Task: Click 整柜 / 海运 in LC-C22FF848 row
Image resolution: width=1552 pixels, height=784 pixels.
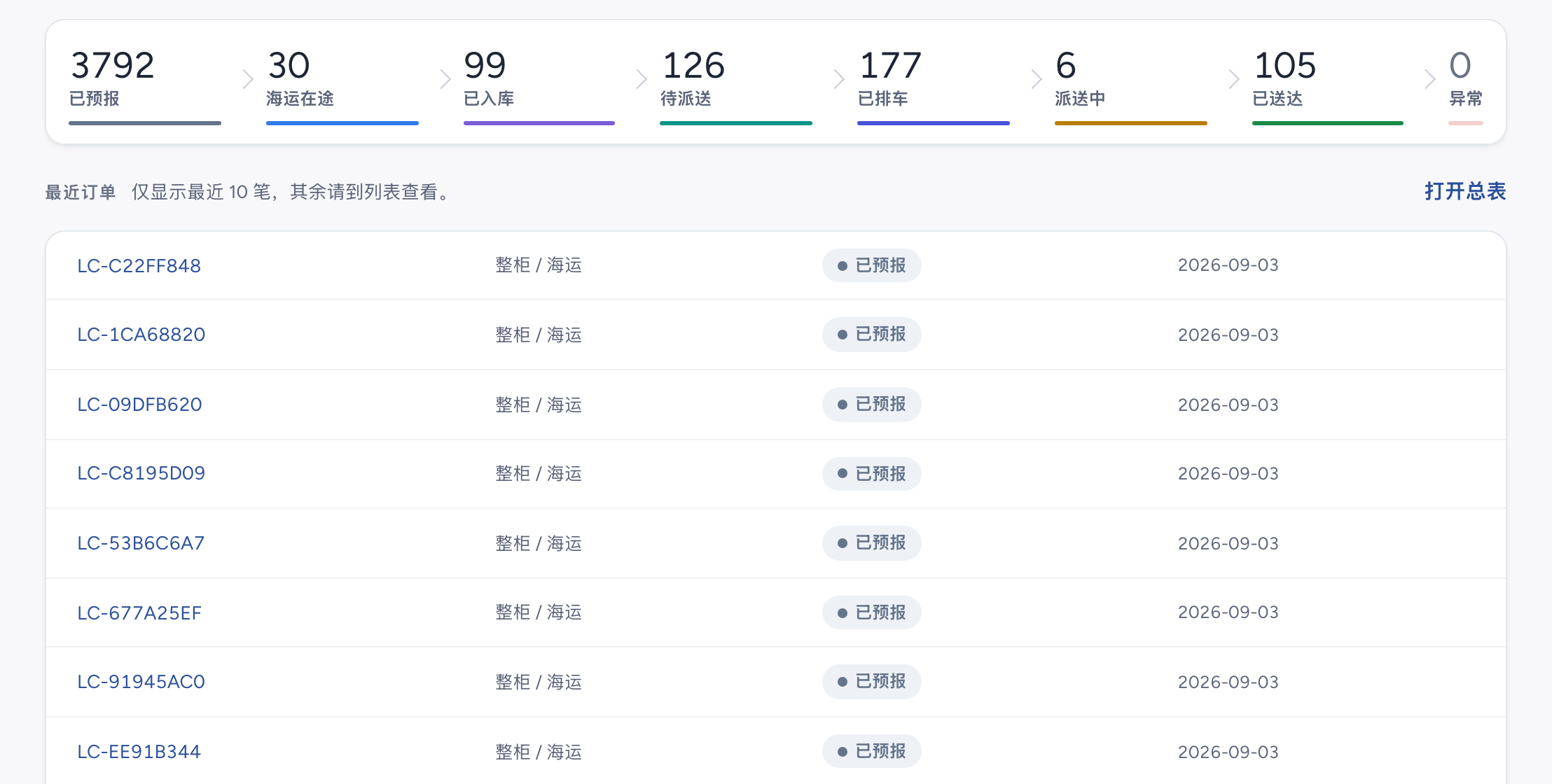Action: (539, 265)
